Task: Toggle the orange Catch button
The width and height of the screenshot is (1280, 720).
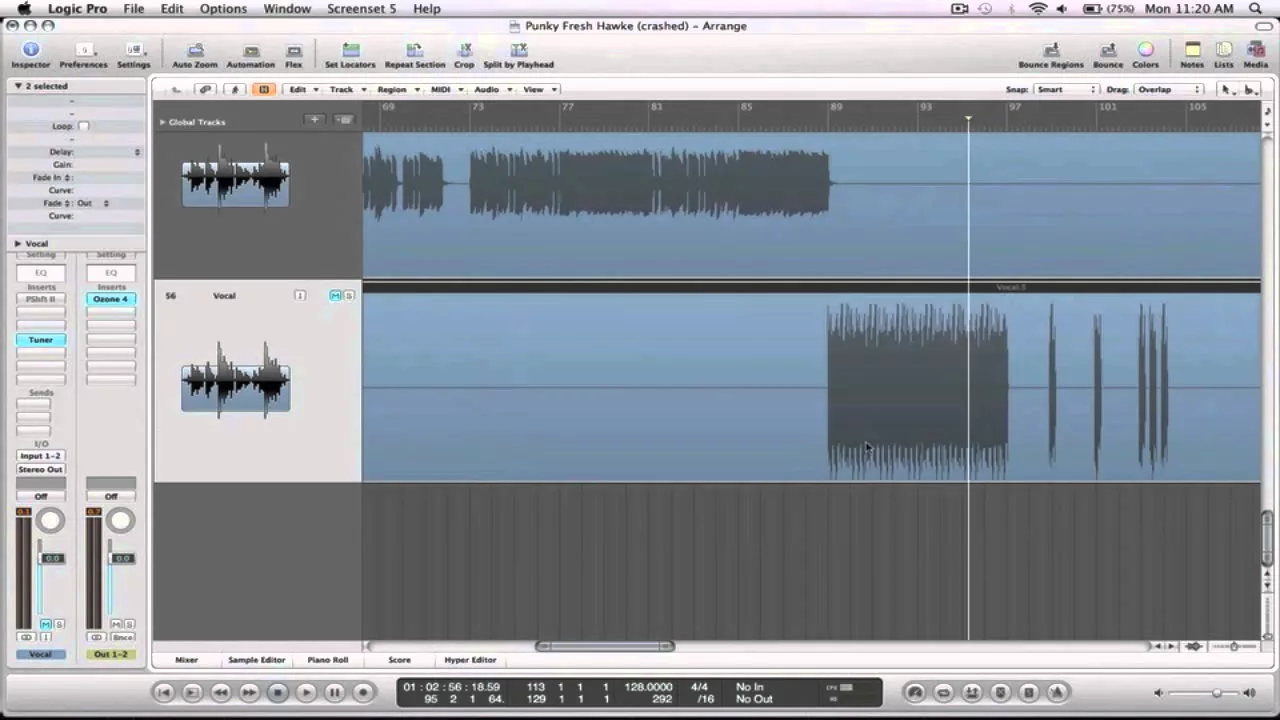Action: tap(264, 89)
